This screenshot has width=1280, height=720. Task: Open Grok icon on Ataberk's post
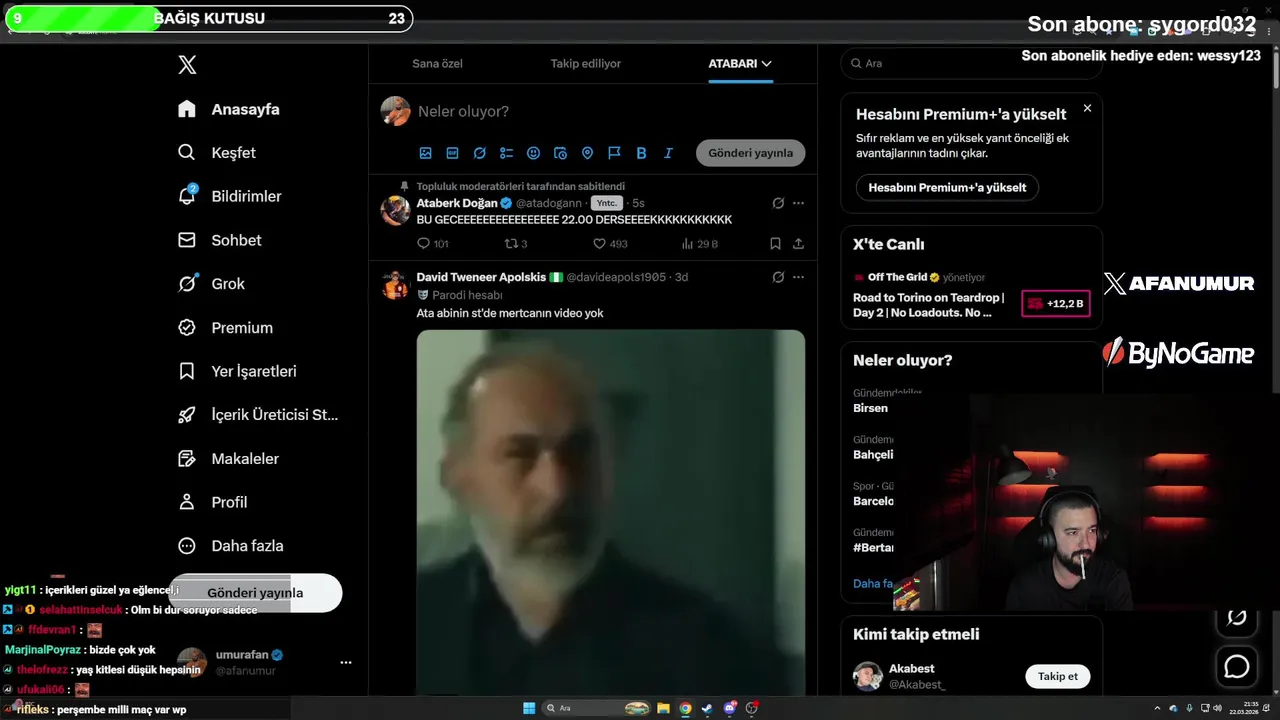click(778, 203)
